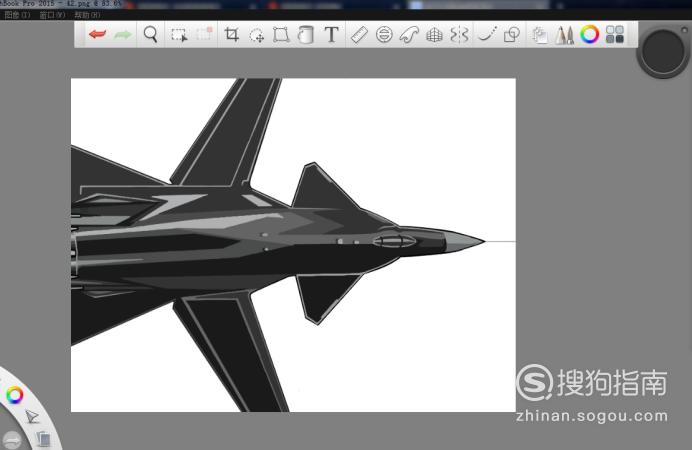Click the lagoon layers pages icon
This screenshot has width=692, height=450.
(43, 438)
